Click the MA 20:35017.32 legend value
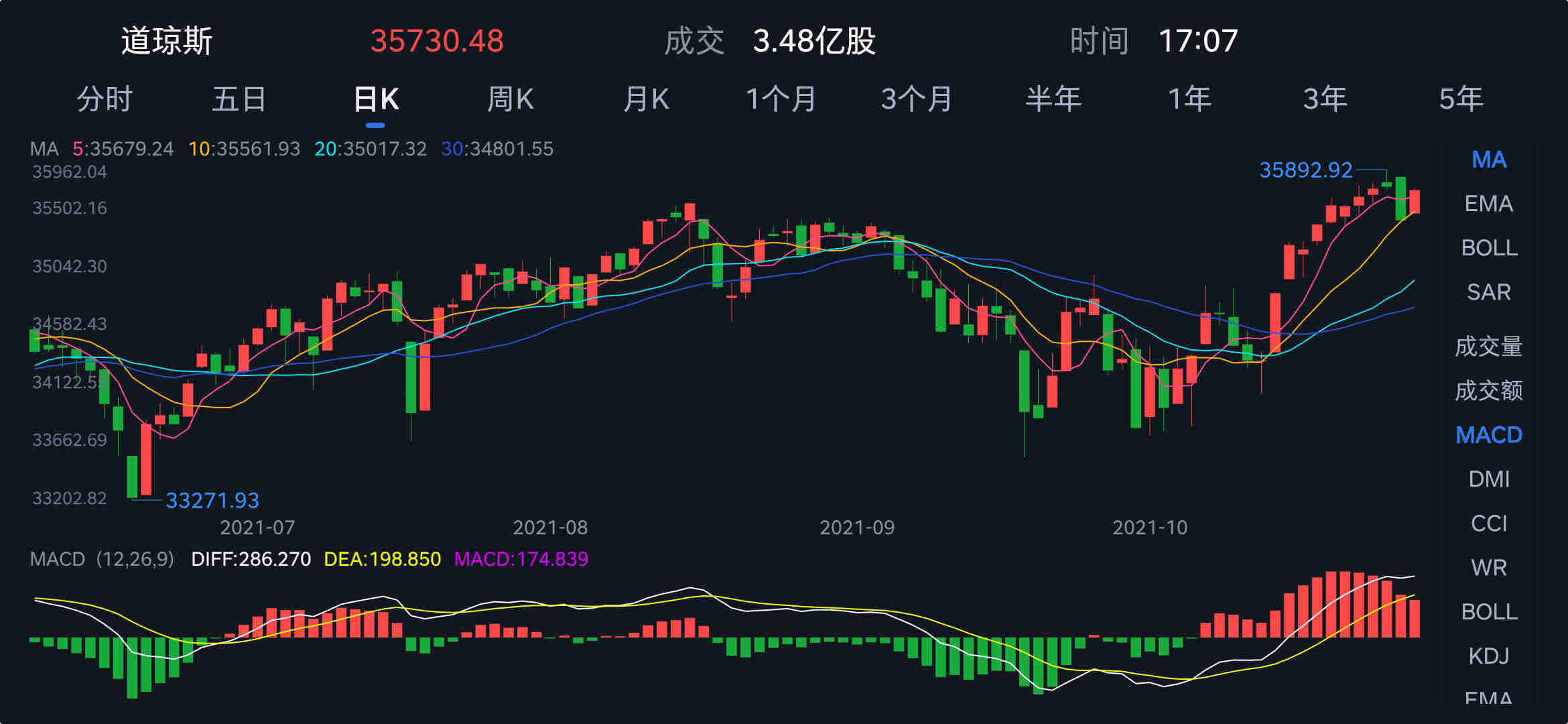 (371, 149)
